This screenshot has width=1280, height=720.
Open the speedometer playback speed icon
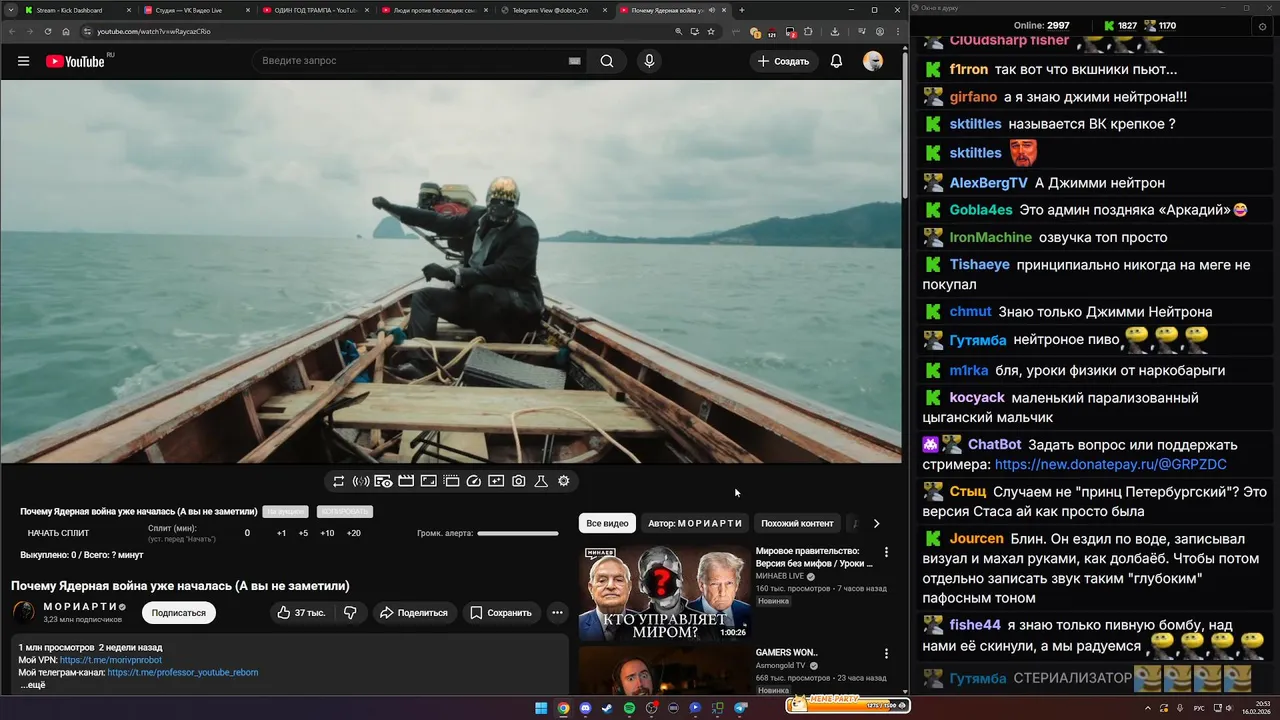pyautogui.click(x=474, y=481)
